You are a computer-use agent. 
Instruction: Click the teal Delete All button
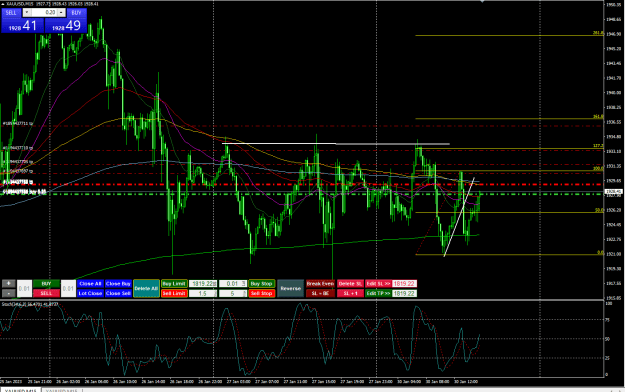click(146, 288)
